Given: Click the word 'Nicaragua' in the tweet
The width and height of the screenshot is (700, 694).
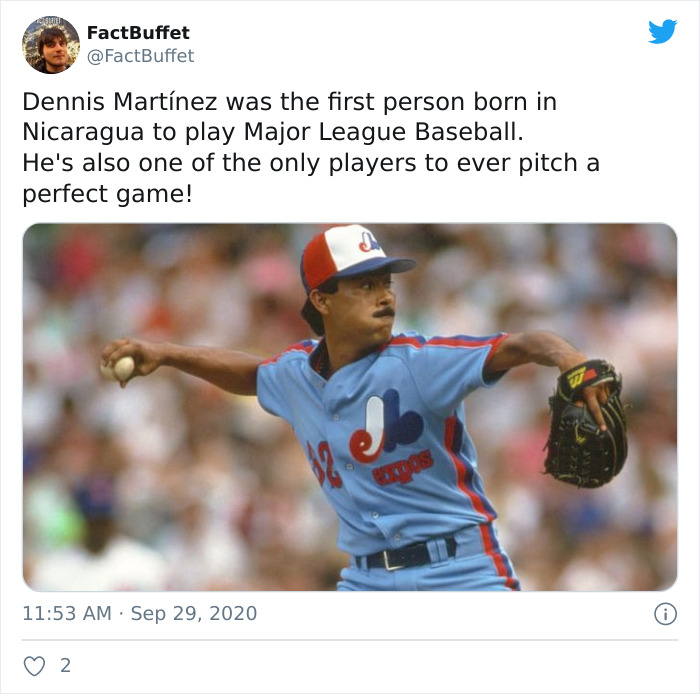Looking at the screenshot, I should pyautogui.click(x=83, y=132).
